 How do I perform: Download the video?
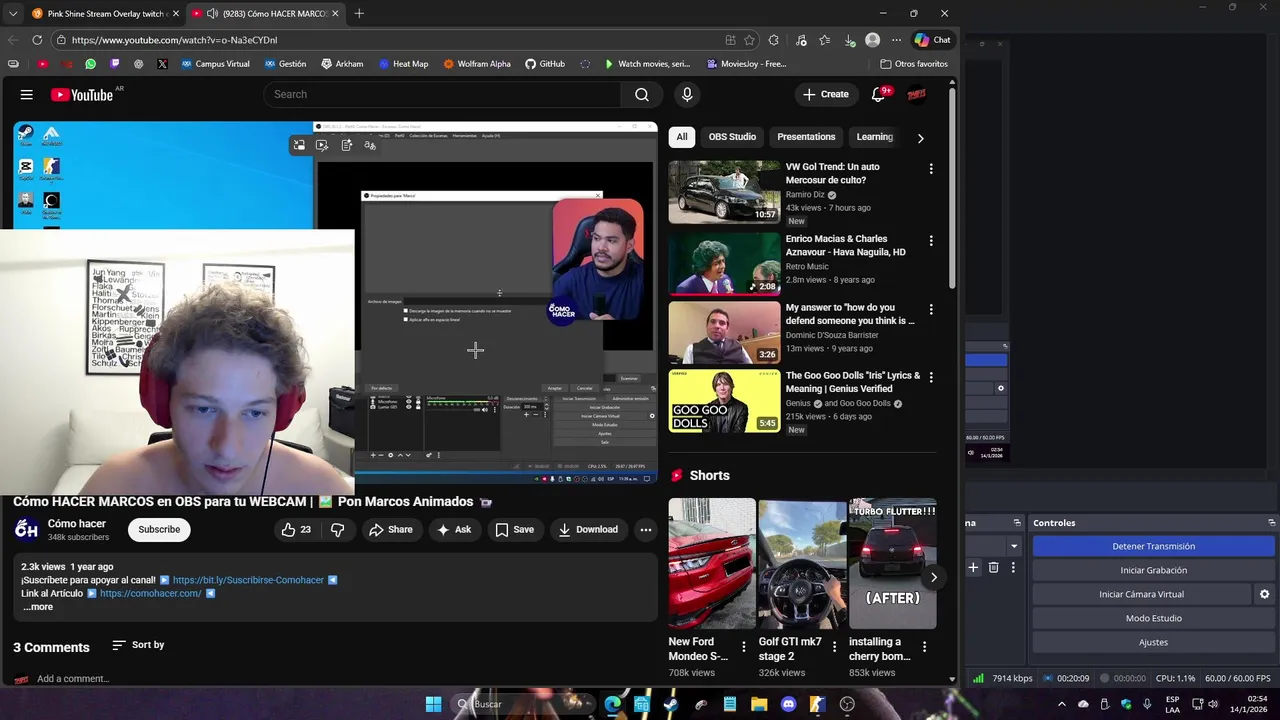coord(588,530)
